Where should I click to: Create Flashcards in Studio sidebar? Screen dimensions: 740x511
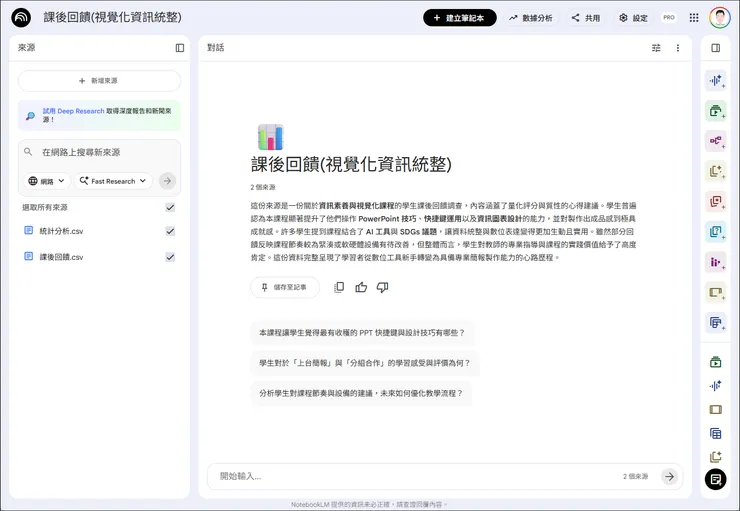[x=715, y=201]
